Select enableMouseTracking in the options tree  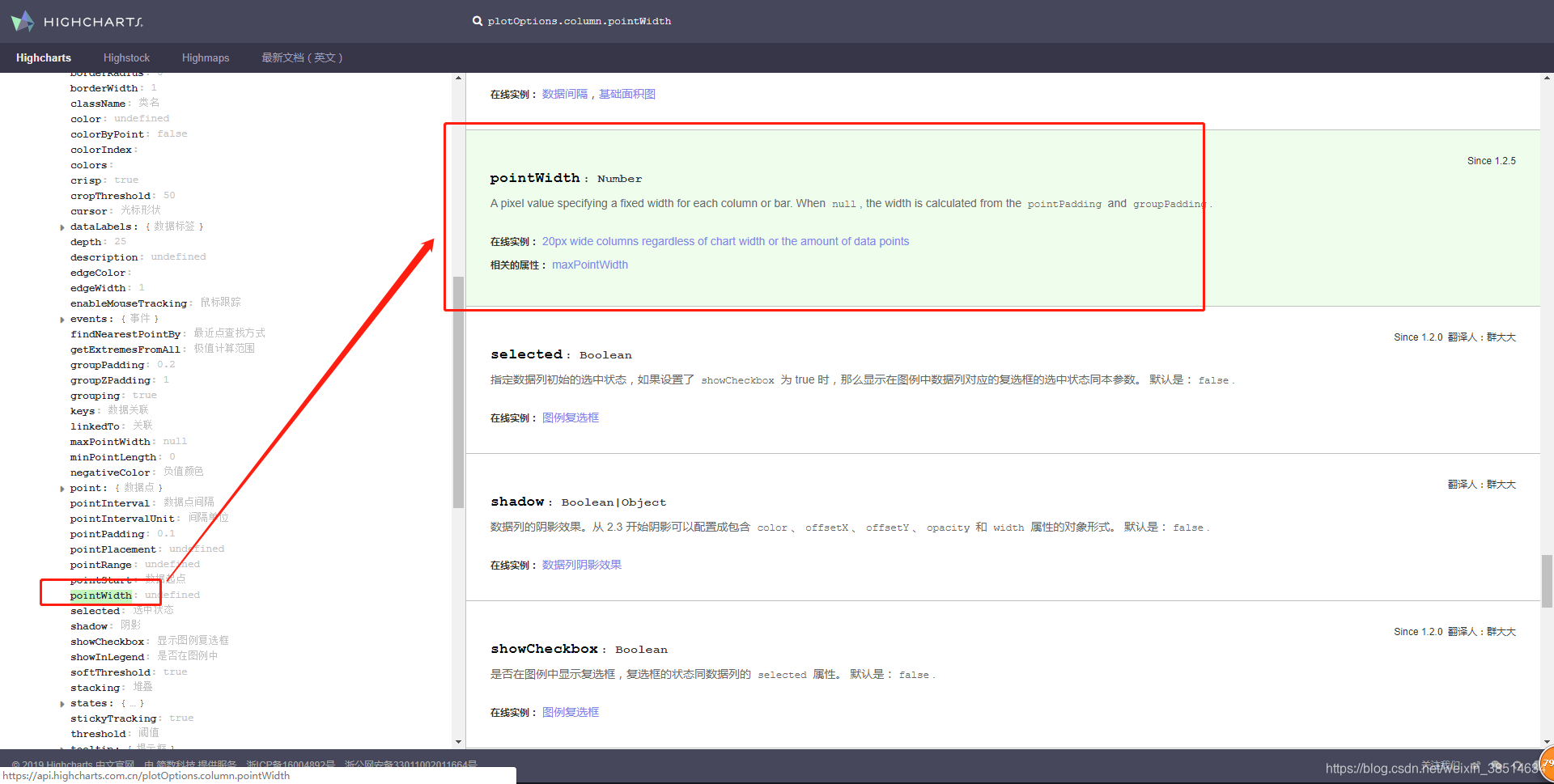pos(129,303)
